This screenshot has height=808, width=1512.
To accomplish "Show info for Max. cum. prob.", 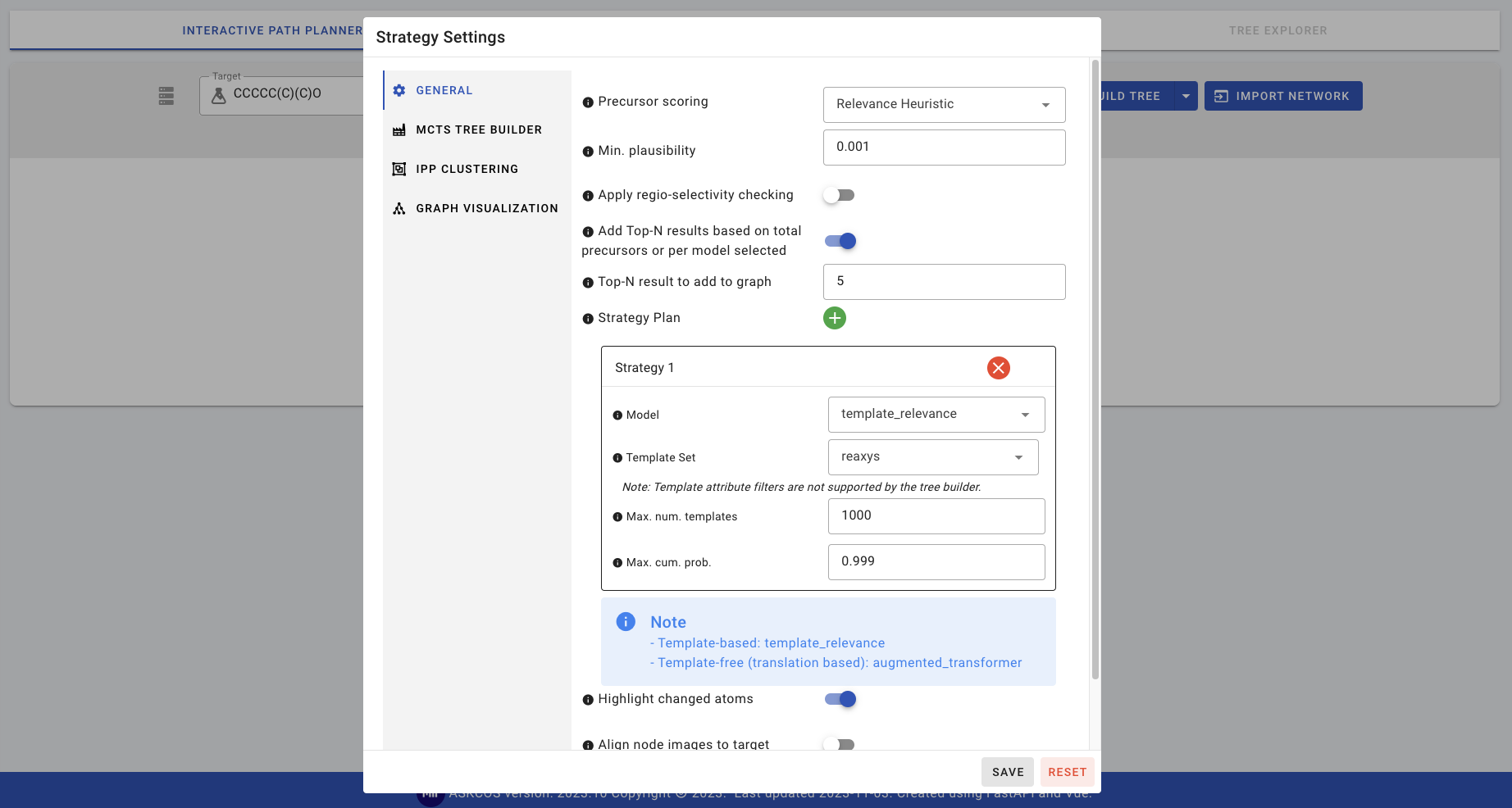I will click(617, 563).
